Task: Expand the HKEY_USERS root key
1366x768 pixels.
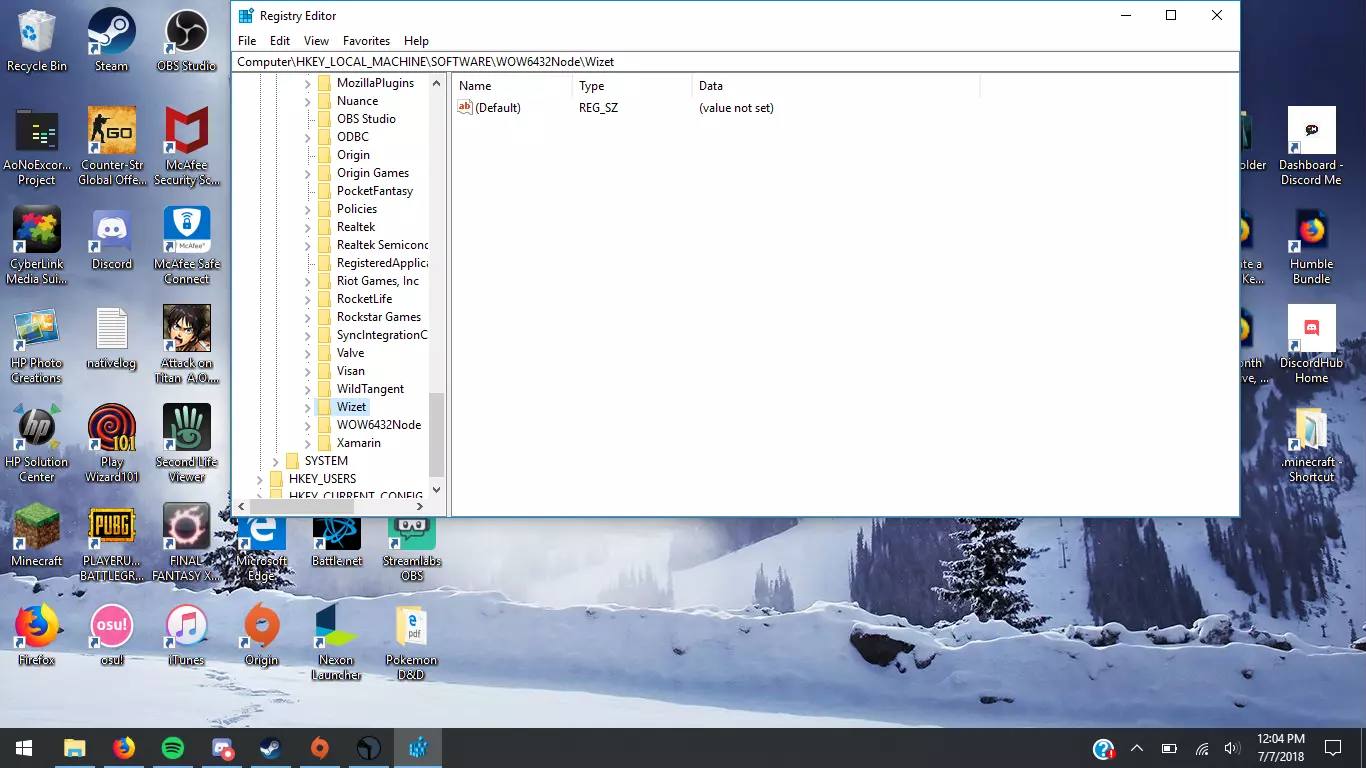Action: 260,480
